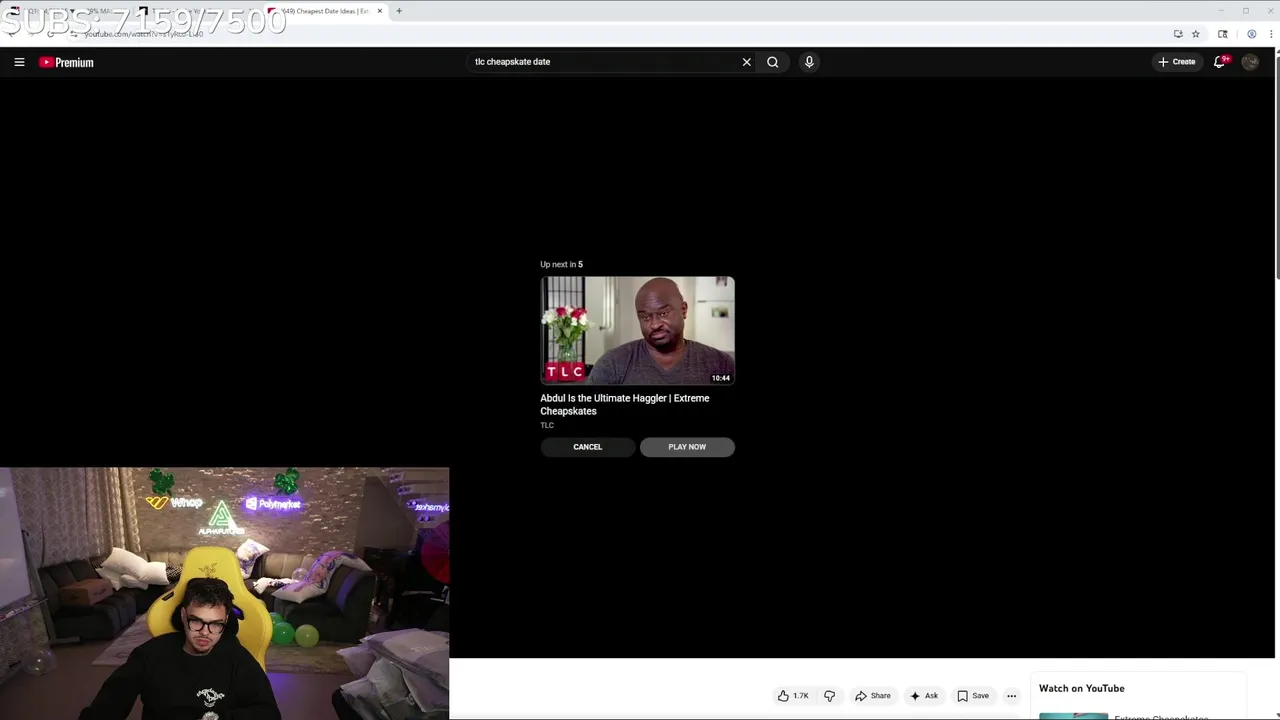Cancel the up next autoplay
1280x720 pixels.
[x=588, y=447]
